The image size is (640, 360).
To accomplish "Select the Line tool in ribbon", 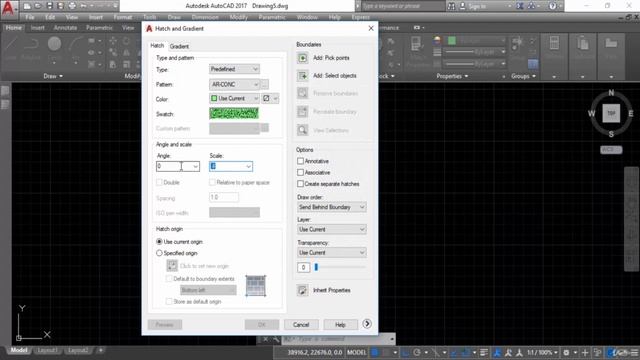I will coord(11,44).
